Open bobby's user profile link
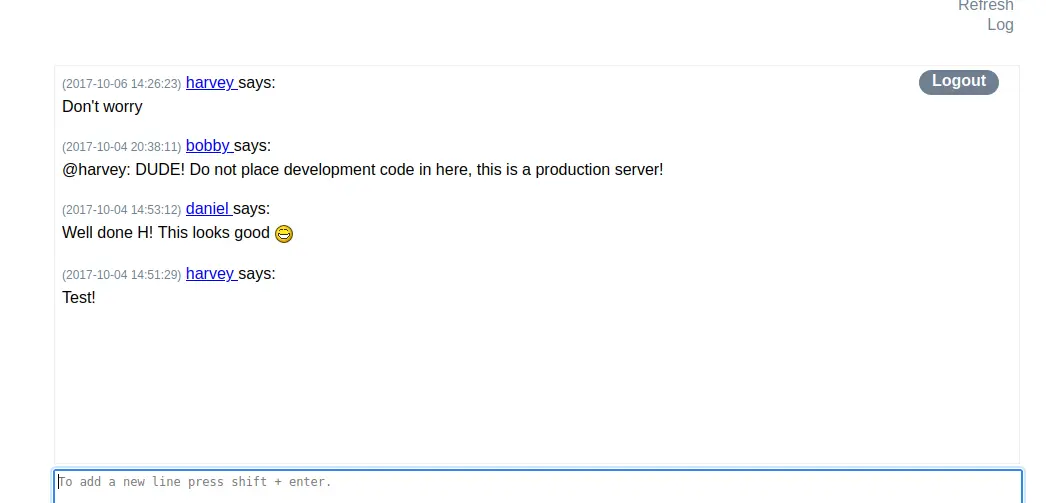Screen dimensions: 1046x503 [209, 145]
